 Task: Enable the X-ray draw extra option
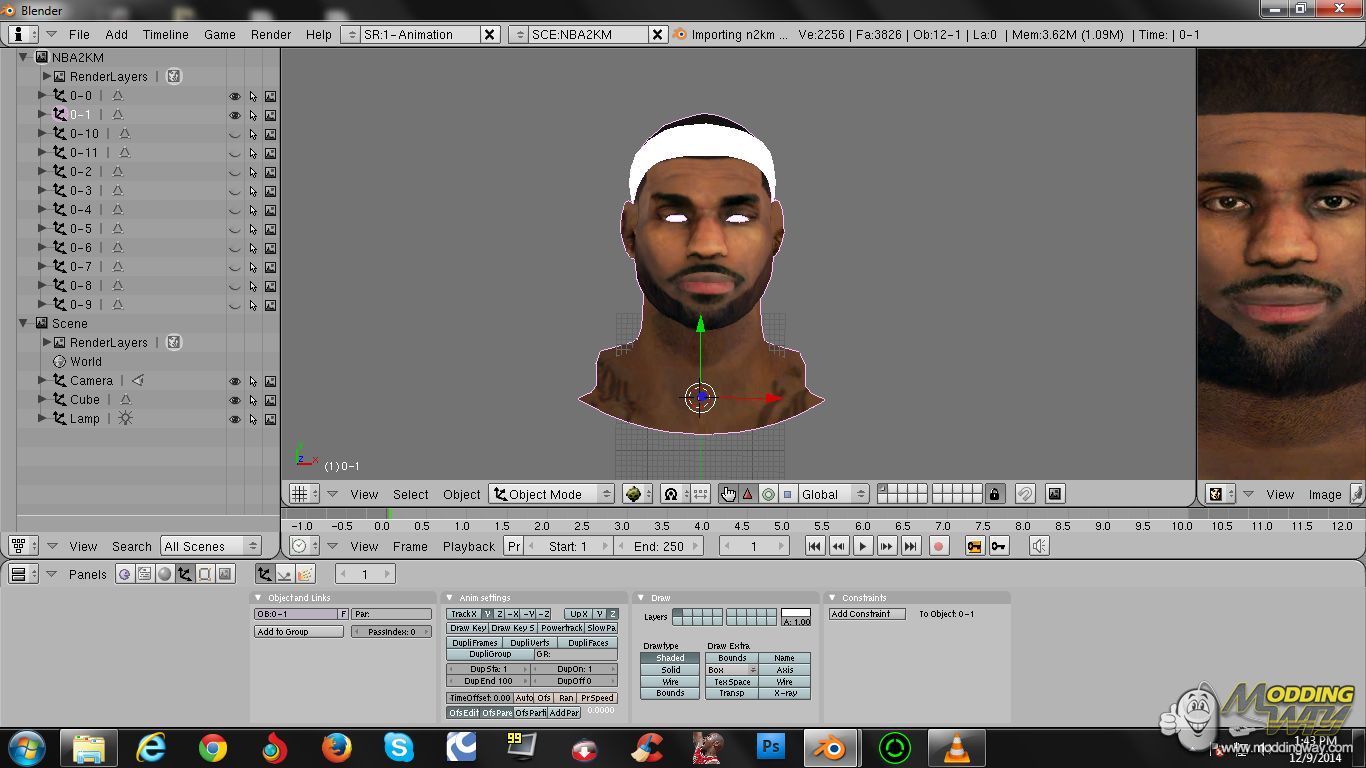(x=785, y=693)
